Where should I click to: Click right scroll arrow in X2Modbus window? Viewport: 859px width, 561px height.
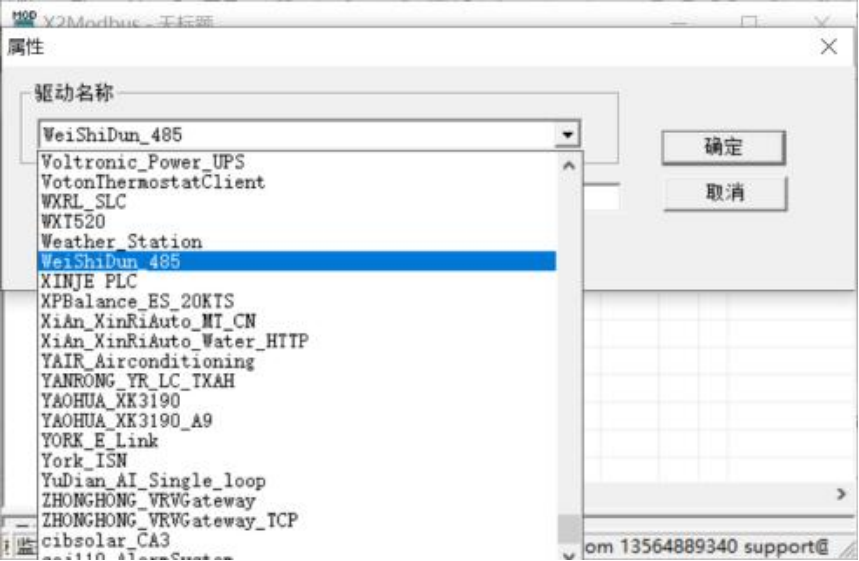(841, 494)
